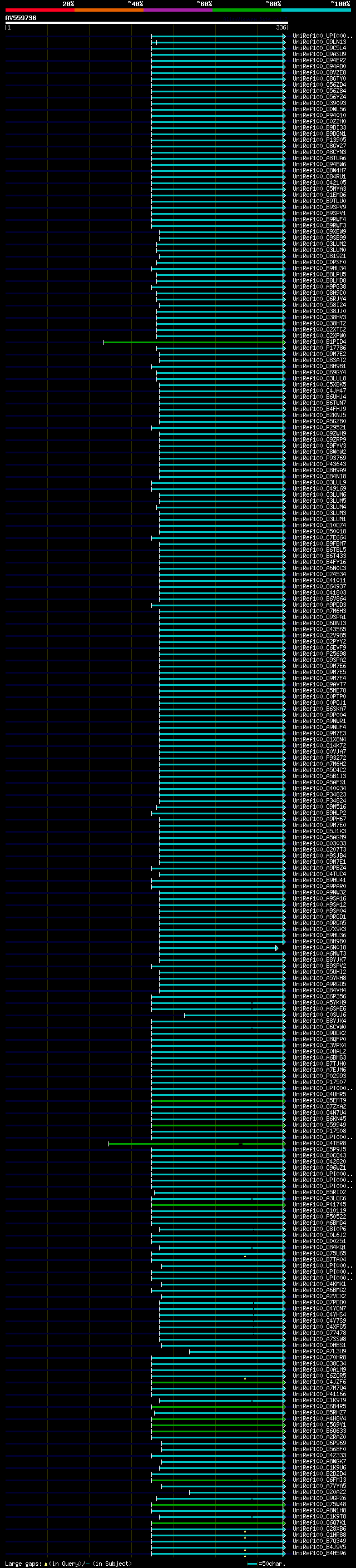Open hit UniRef100_P94010
Image resolution: width=356 pixels, height=1568 pixels.
tap(319, 116)
